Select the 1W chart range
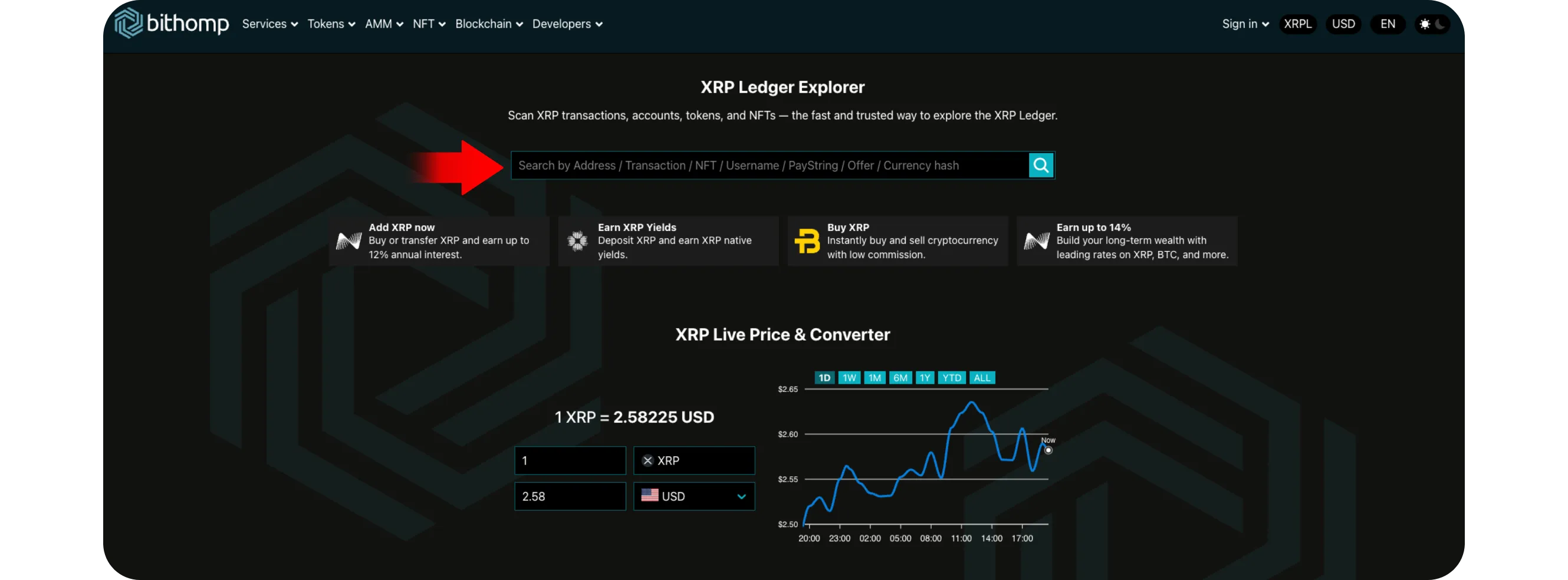 click(x=849, y=378)
